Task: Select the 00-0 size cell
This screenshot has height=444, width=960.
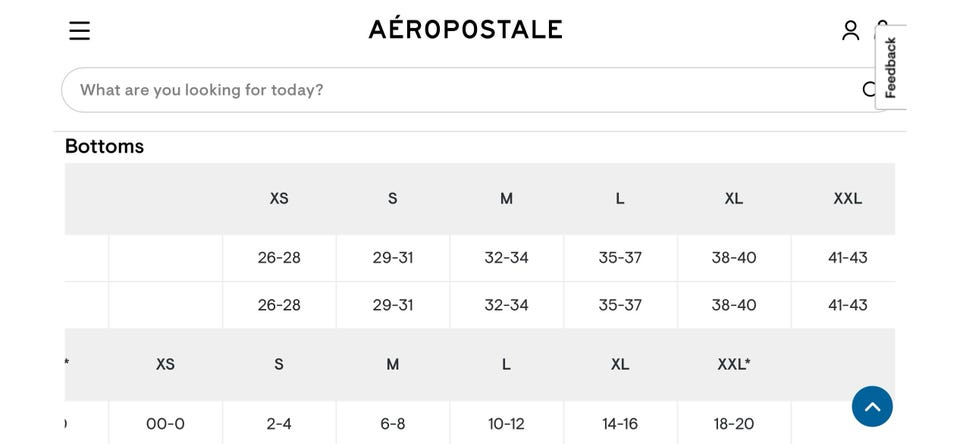Action: 165,424
